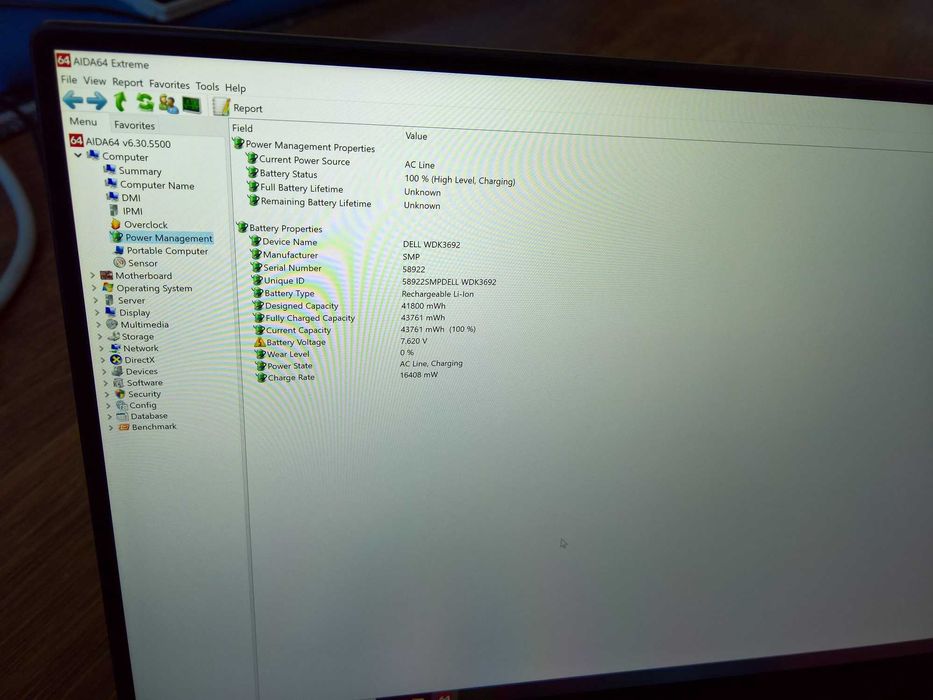Select the Power State row
Screen dimensions: 933x700
point(284,365)
